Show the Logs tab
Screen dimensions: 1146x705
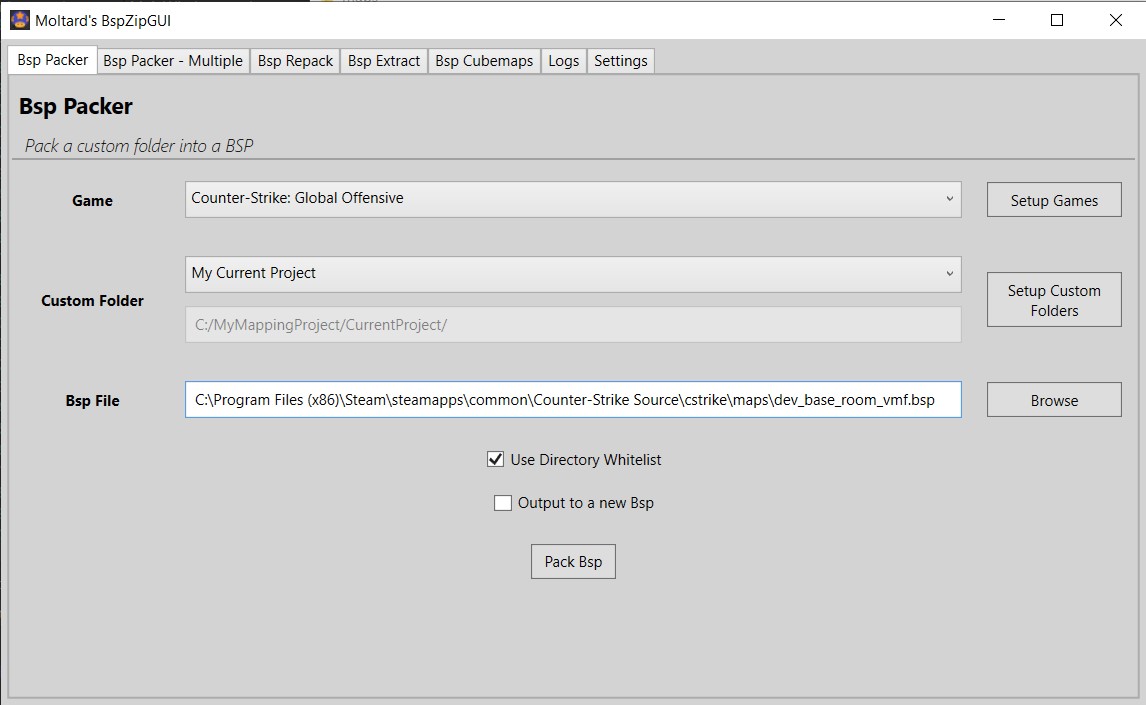click(x=563, y=61)
